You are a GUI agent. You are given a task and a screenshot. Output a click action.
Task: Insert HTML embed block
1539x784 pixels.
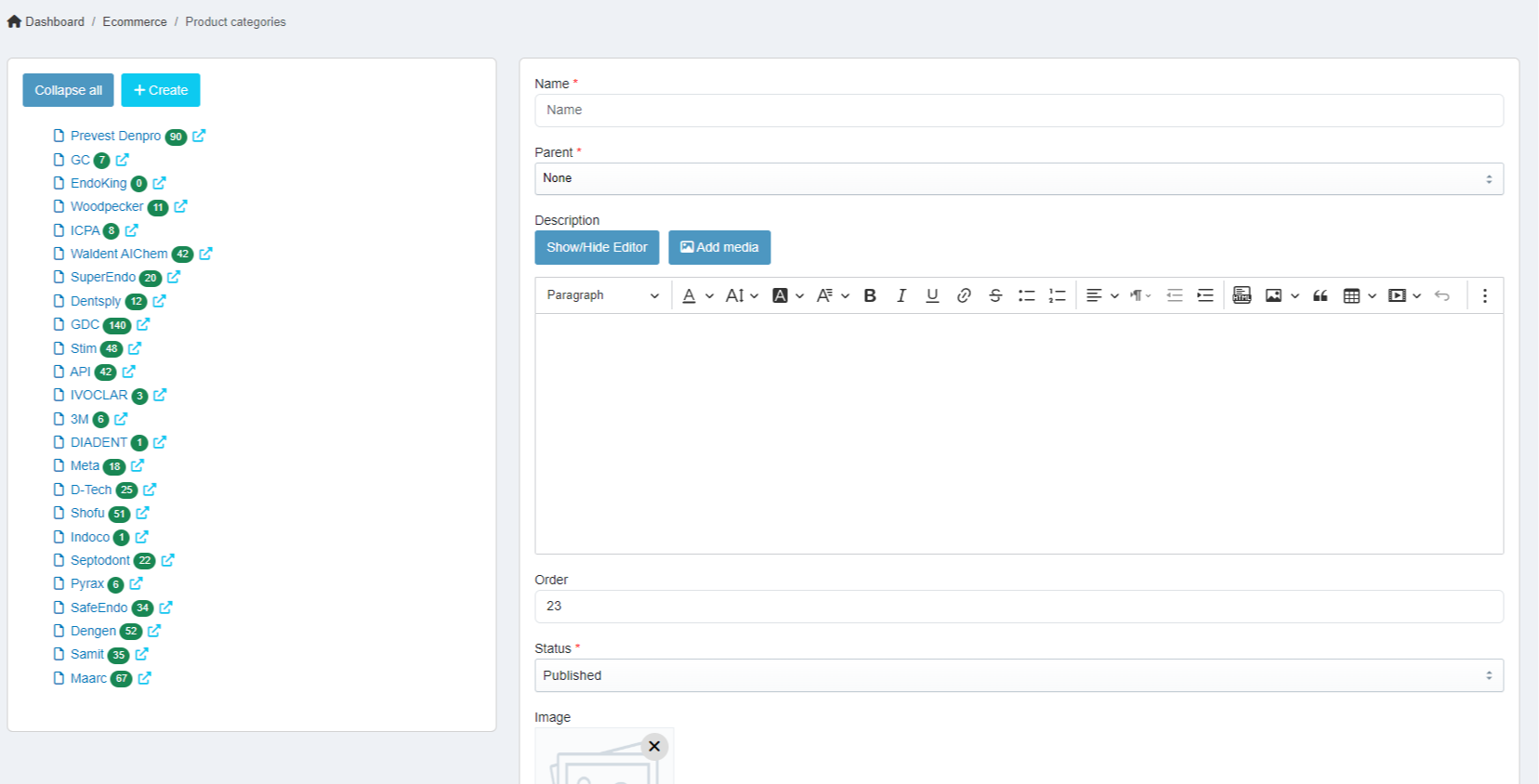point(1242,295)
